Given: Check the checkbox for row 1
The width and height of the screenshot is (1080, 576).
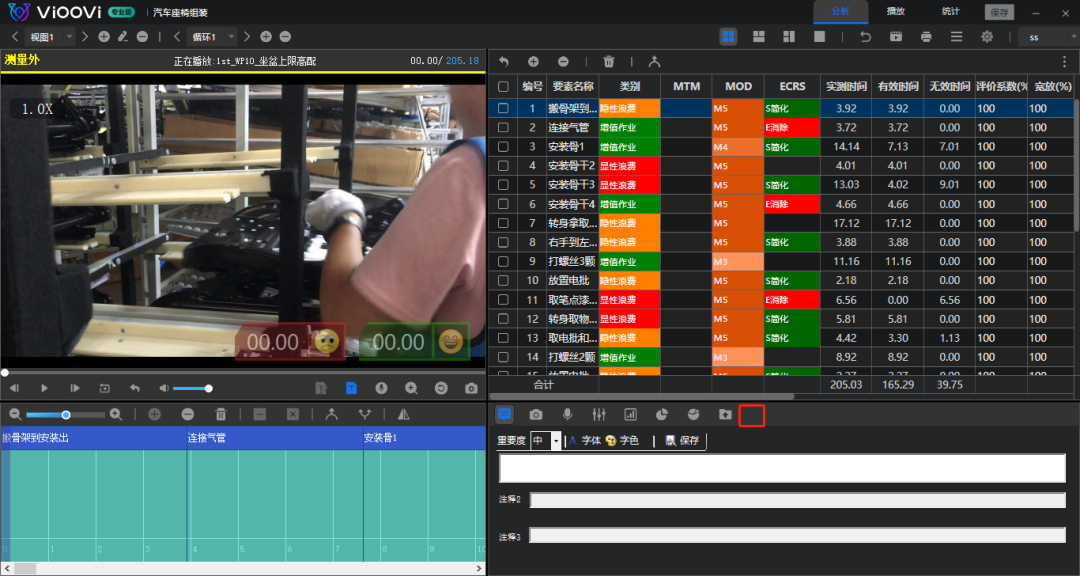Looking at the screenshot, I should [503, 108].
